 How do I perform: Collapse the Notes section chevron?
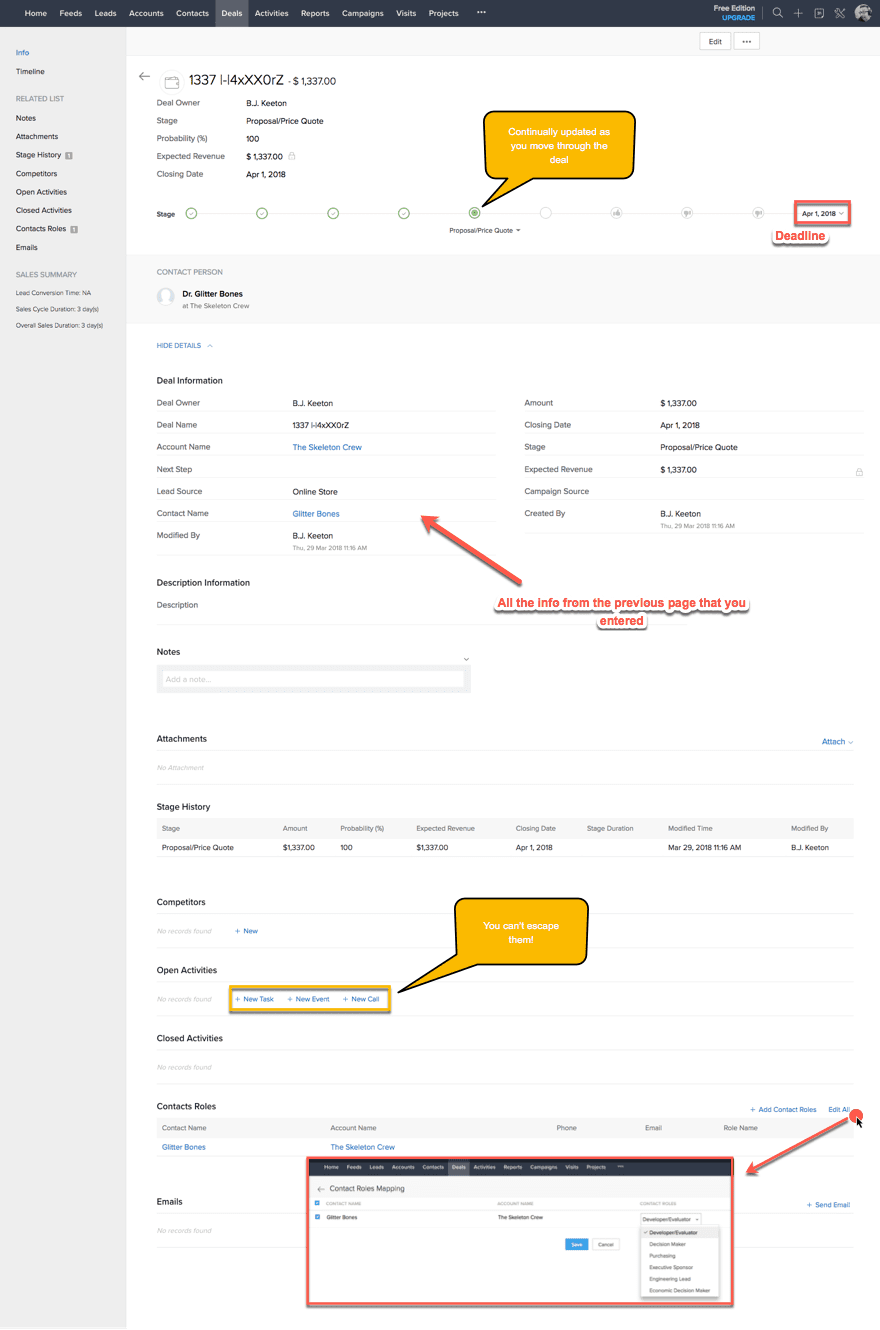point(465,658)
